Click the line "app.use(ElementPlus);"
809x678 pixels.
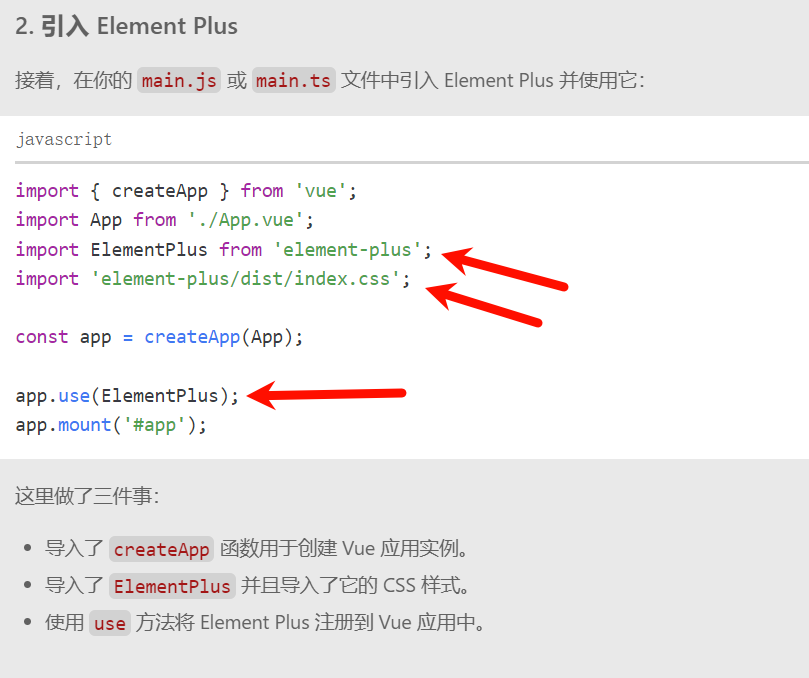pyautogui.click(x=127, y=396)
